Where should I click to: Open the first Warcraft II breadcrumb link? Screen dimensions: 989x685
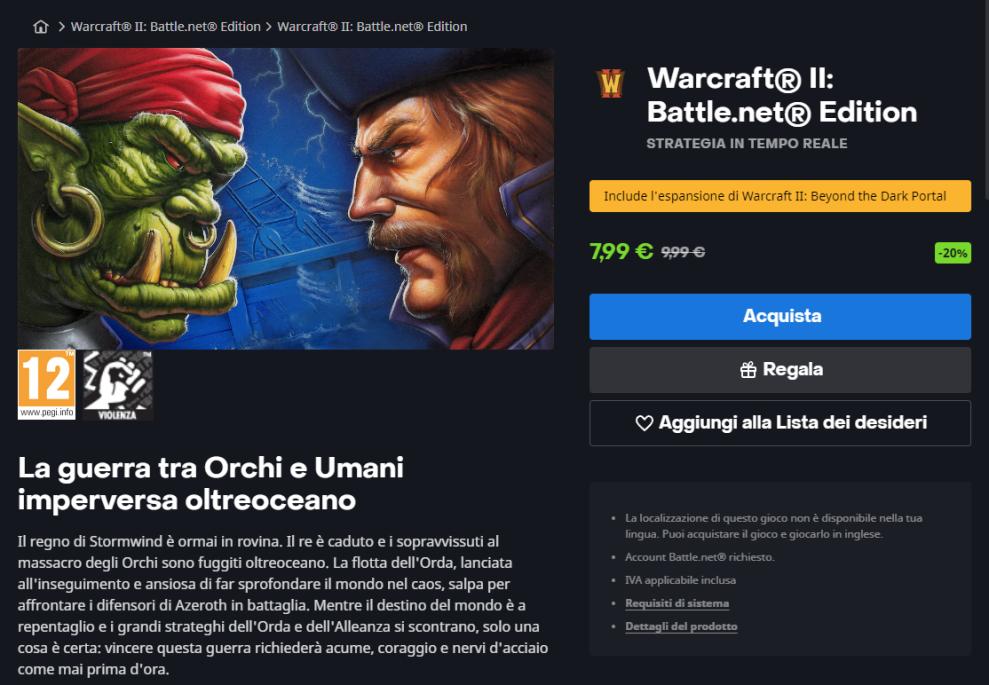point(165,26)
